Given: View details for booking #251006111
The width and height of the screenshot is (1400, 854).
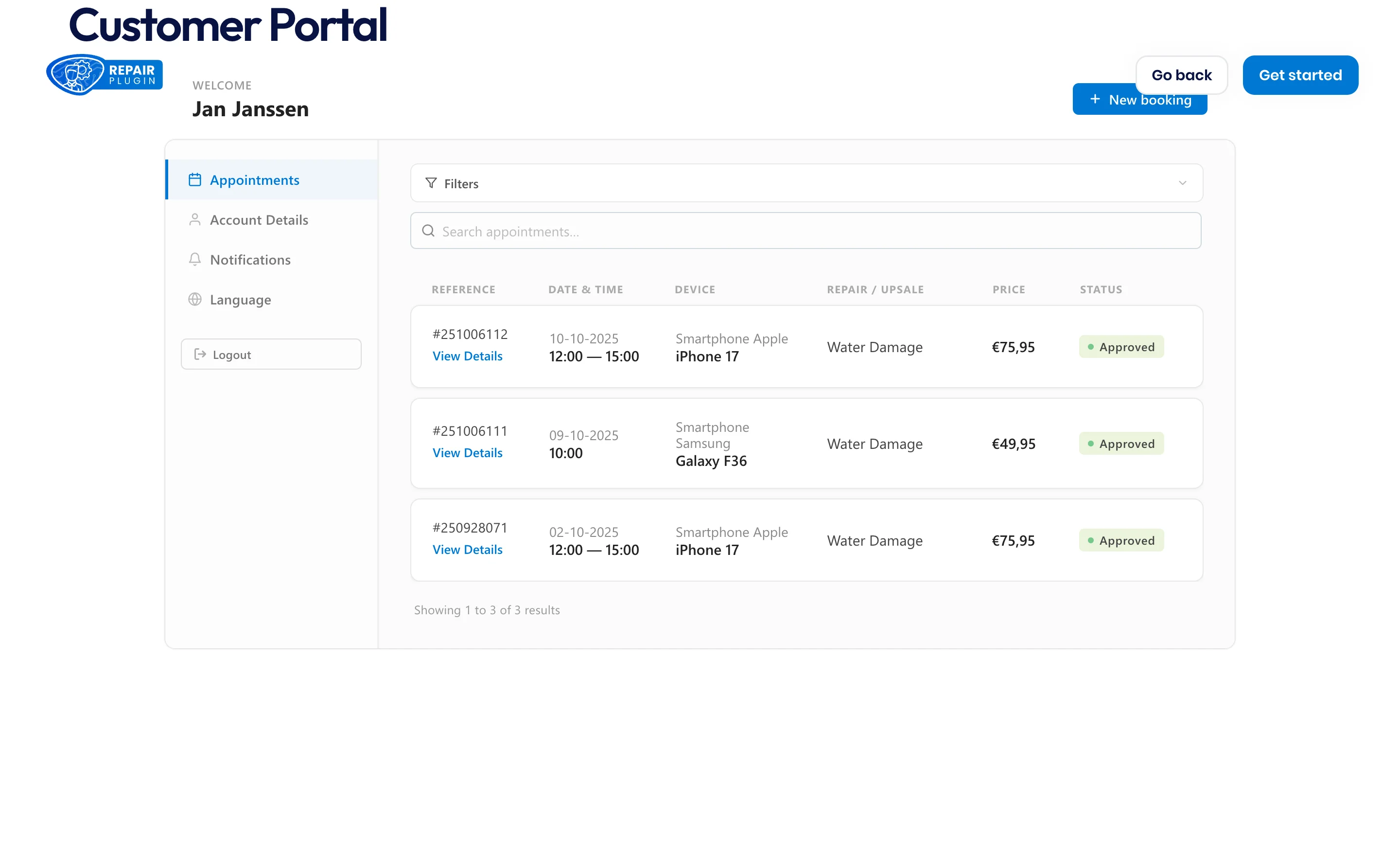Looking at the screenshot, I should coord(468,453).
